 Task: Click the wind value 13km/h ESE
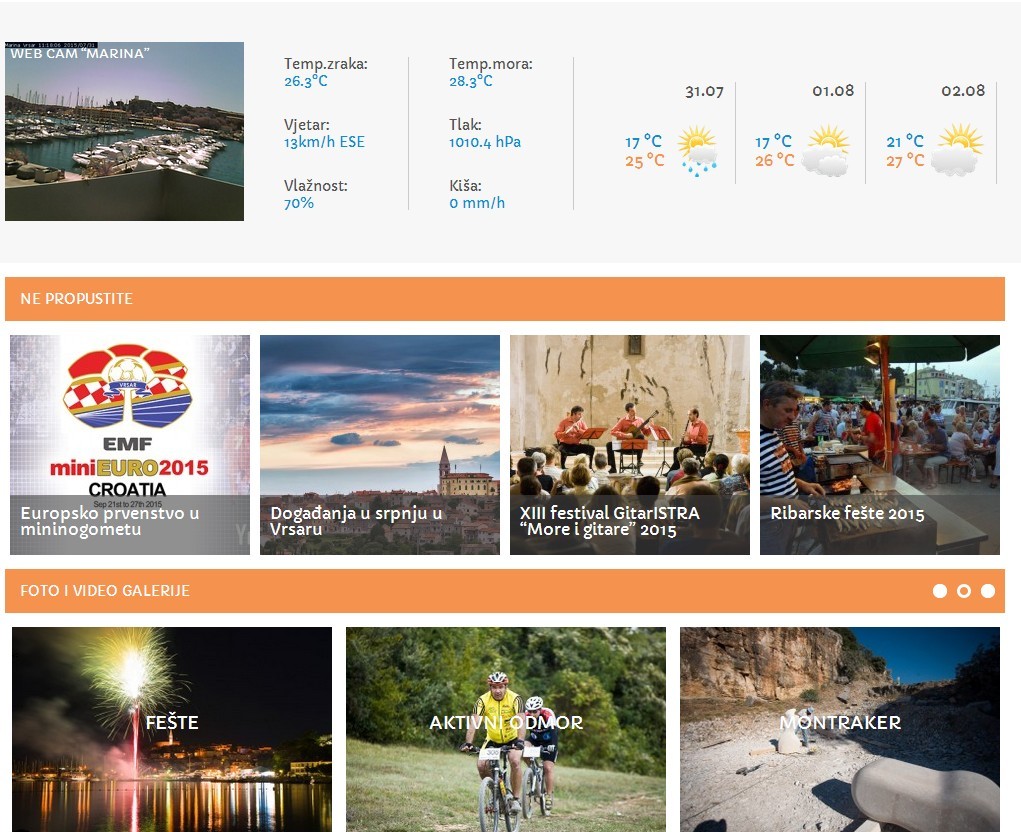click(324, 142)
